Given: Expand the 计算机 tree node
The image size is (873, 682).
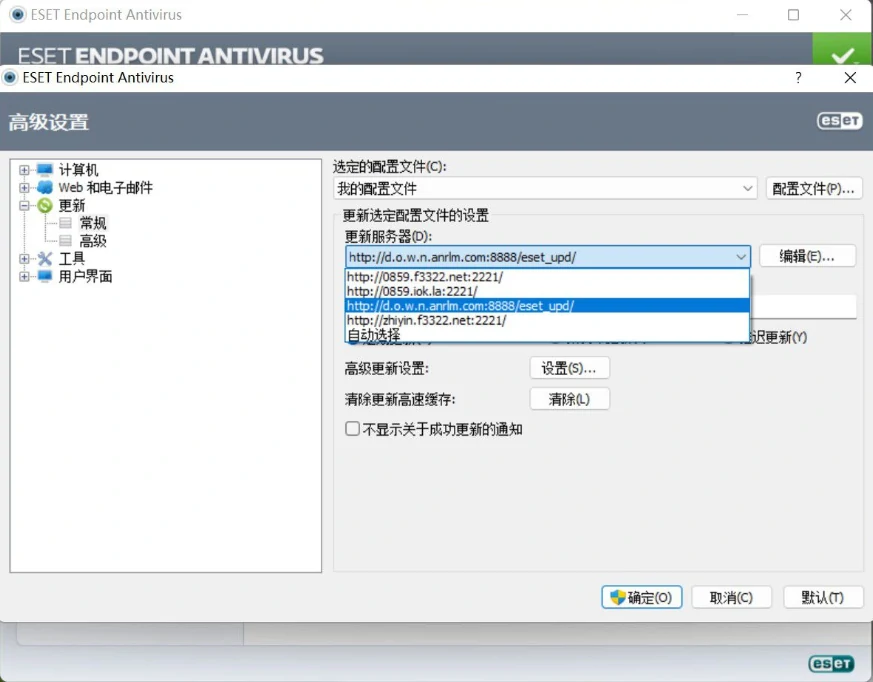Looking at the screenshot, I should pos(24,170).
